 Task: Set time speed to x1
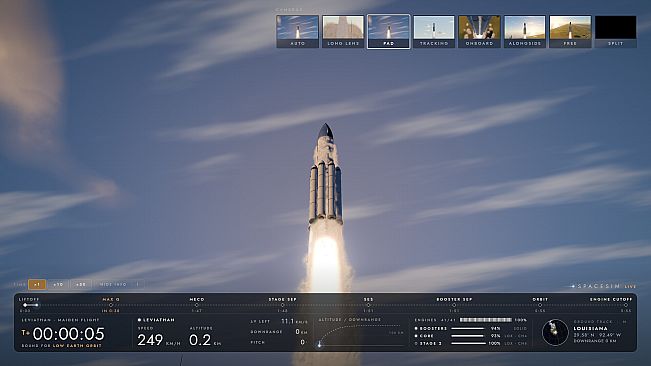tap(37, 285)
